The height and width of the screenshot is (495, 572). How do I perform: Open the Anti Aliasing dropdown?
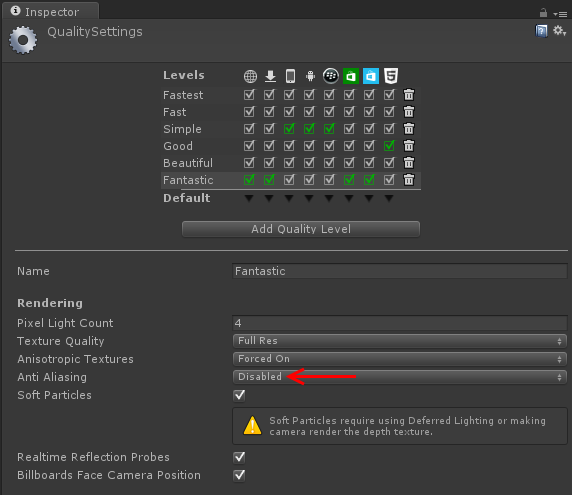coord(399,377)
